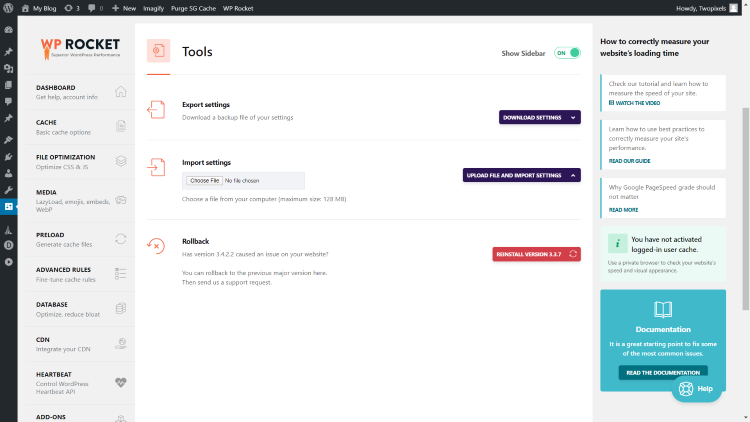Image resolution: width=750 pixels, height=422 pixels.
Task: Open Settings icon highlighted in admin menu
Action: tap(8, 206)
